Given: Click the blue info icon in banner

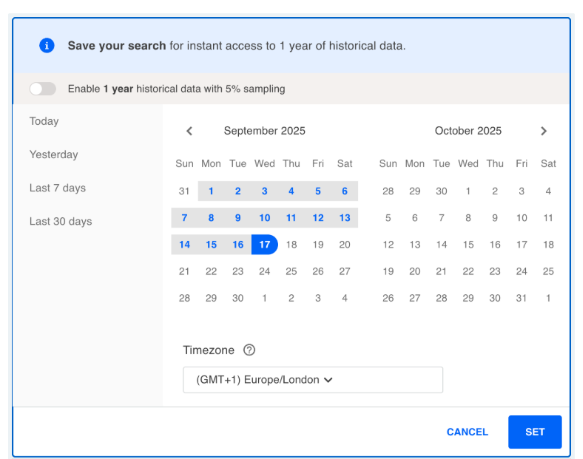Looking at the screenshot, I should point(47,45).
